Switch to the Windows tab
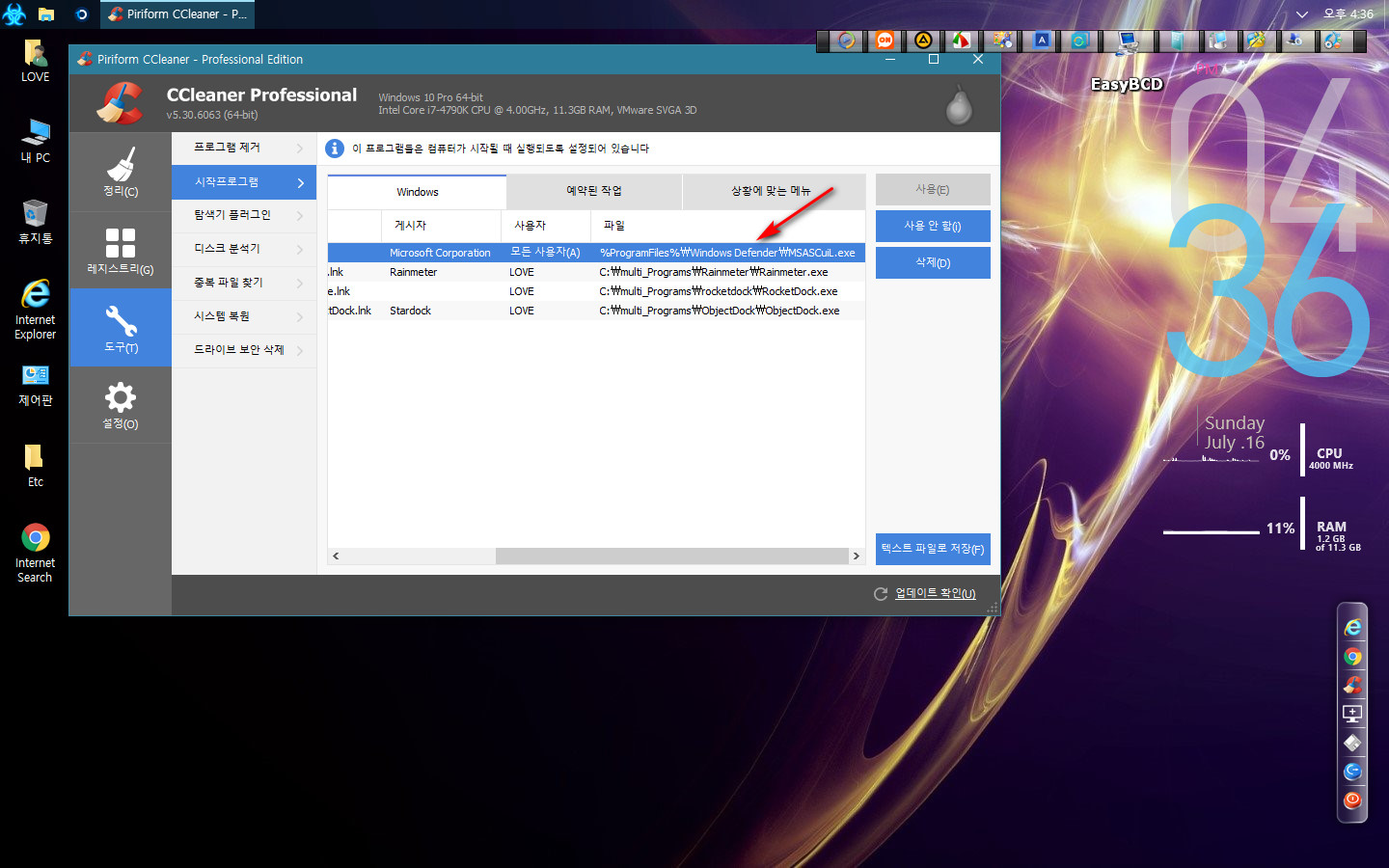1389x868 pixels. (x=417, y=192)
